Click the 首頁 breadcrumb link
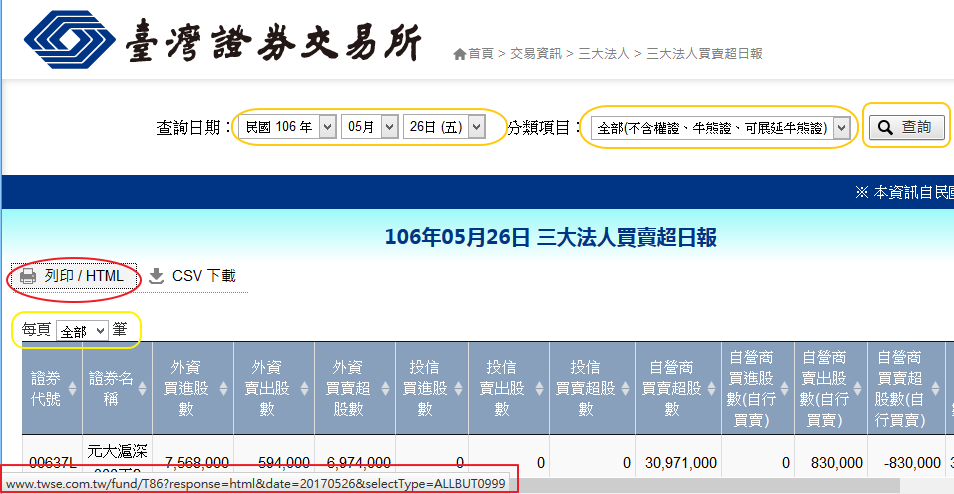The width and height of the screenshot is (954, 494). 481,54
